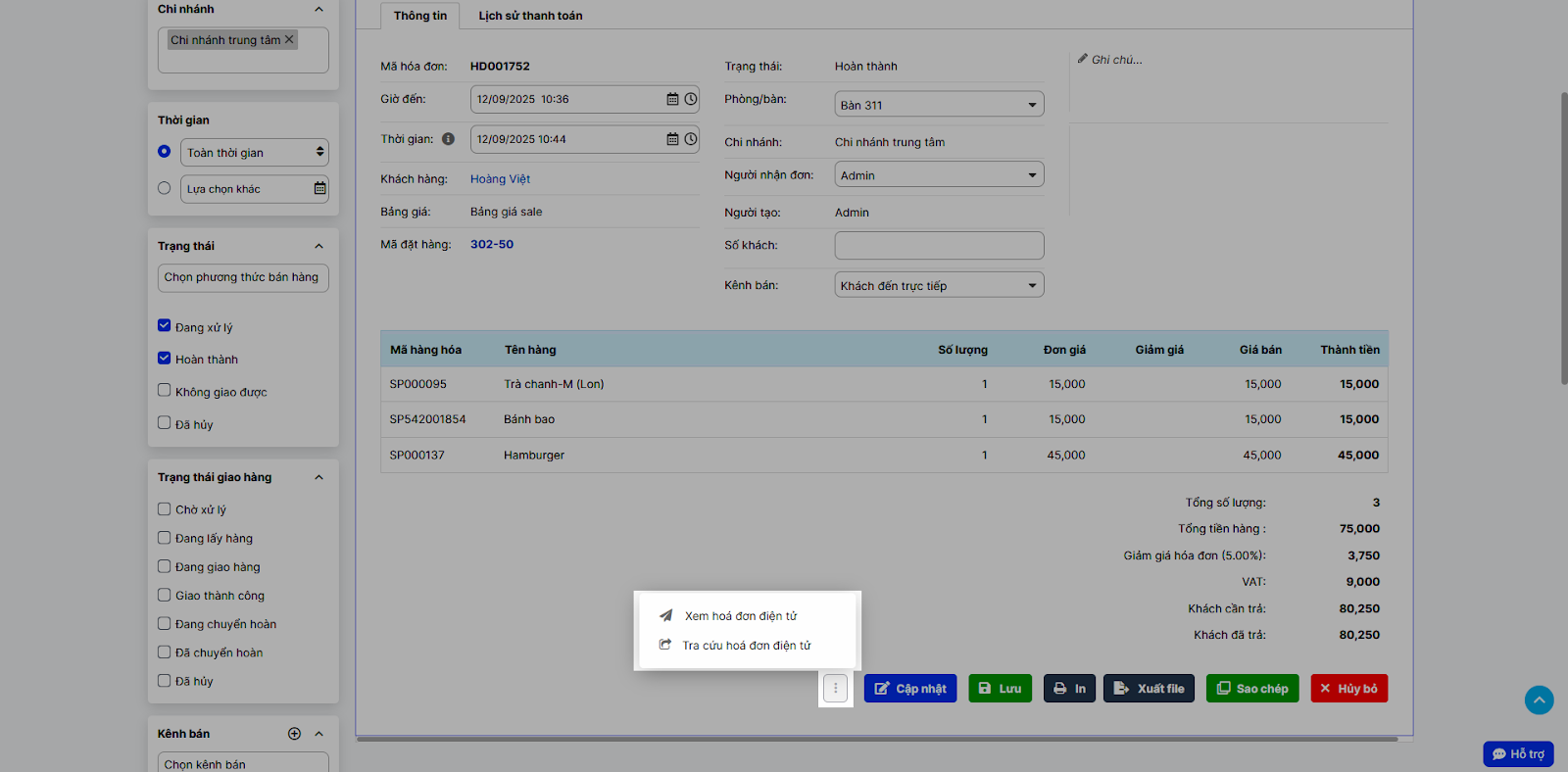This screenshot has width=1568, height=772.
Task: Click the Sao chép copy button
Action: [1252, 689]
